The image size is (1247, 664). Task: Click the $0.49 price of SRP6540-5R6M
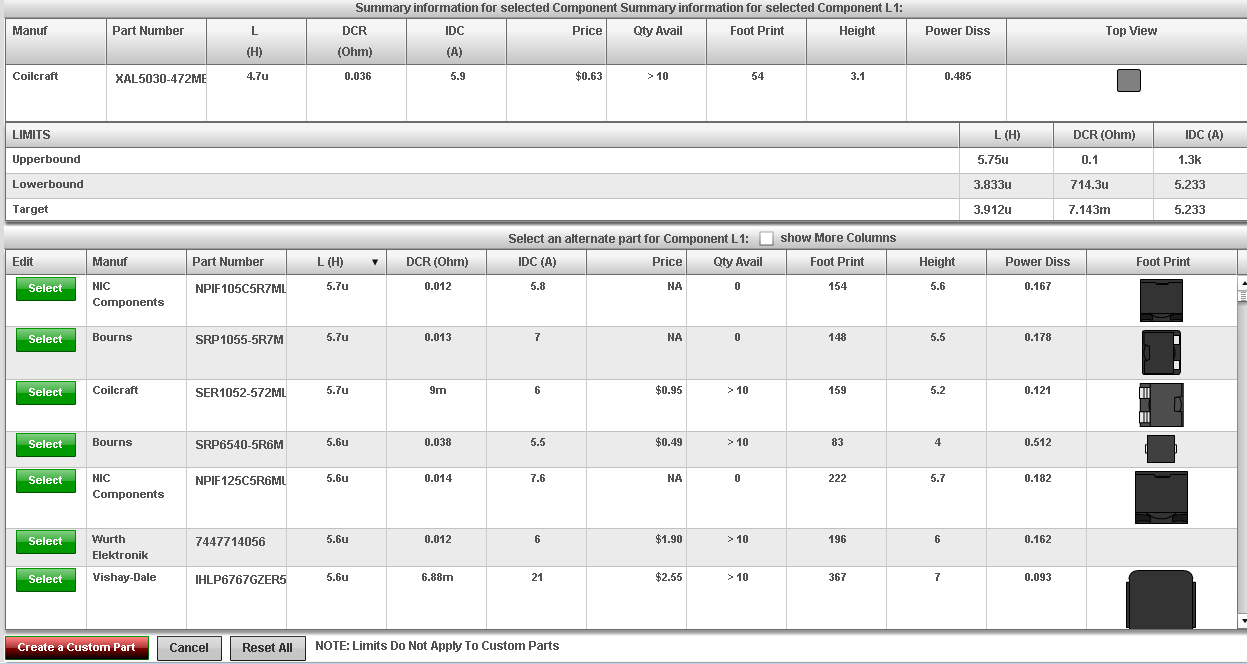coord(669,442)
